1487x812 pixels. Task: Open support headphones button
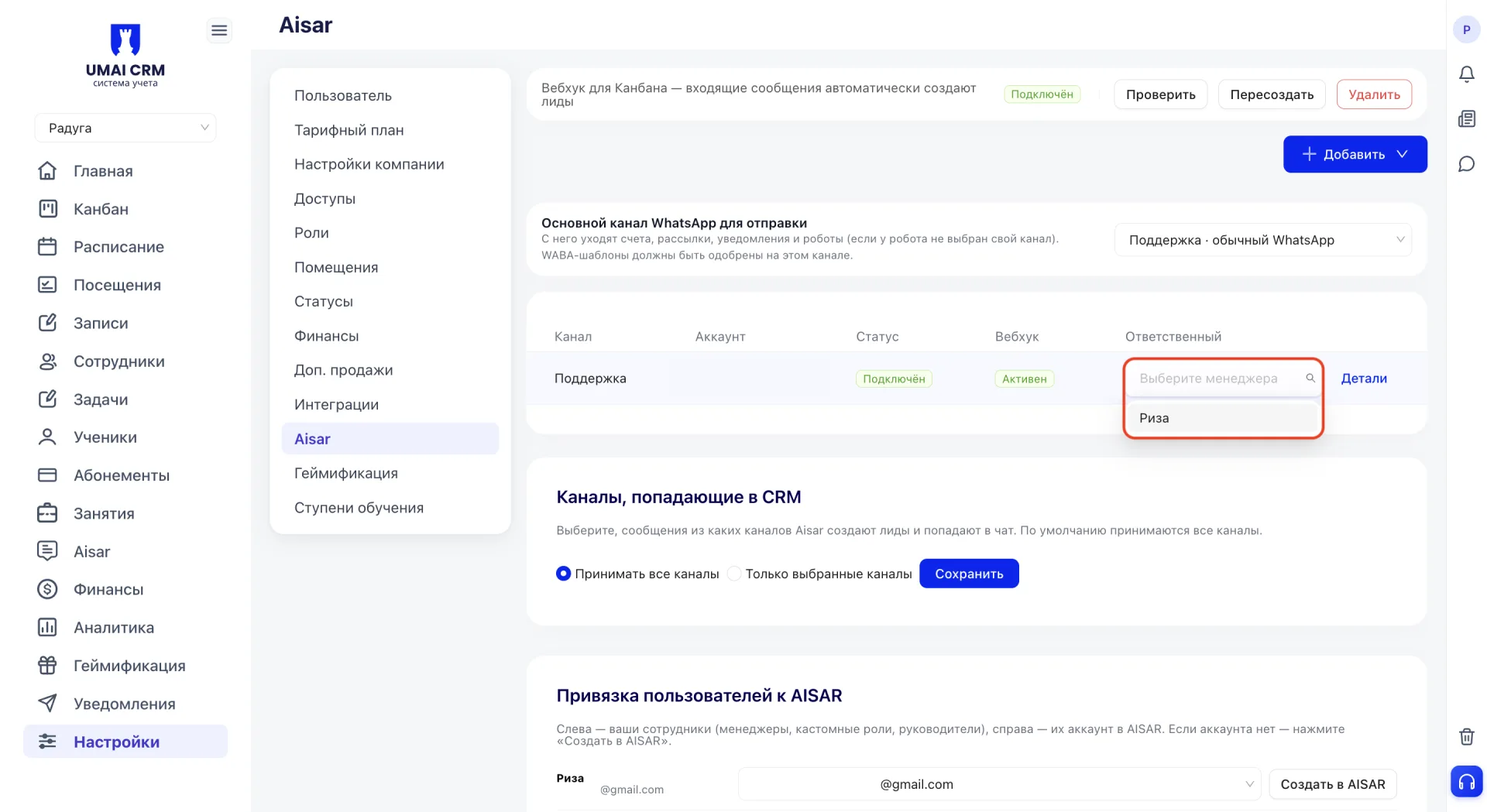(x=1466, y=781)
